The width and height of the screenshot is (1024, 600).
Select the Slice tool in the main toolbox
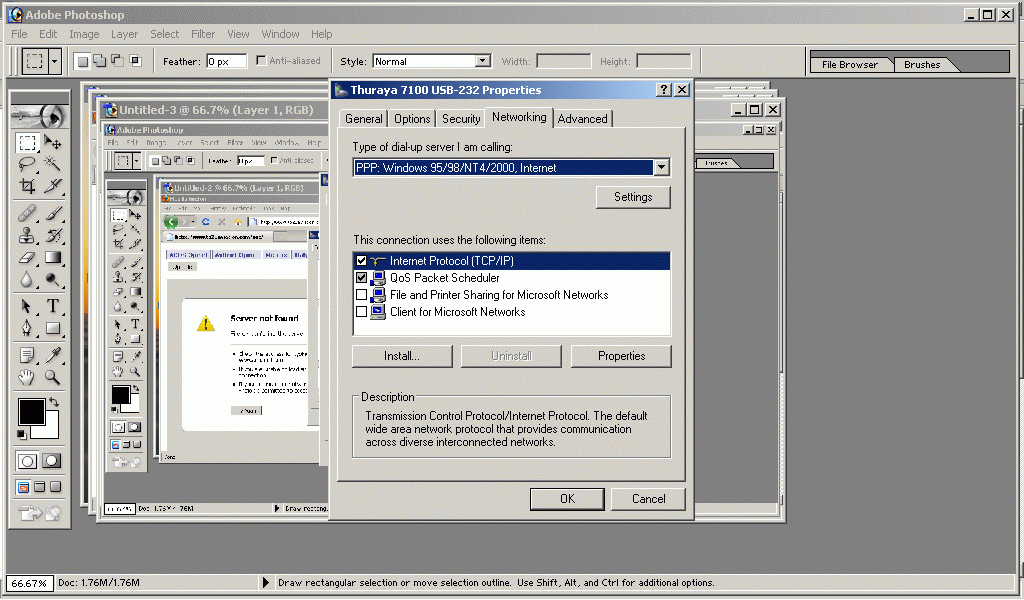click(x=53, y=185)
